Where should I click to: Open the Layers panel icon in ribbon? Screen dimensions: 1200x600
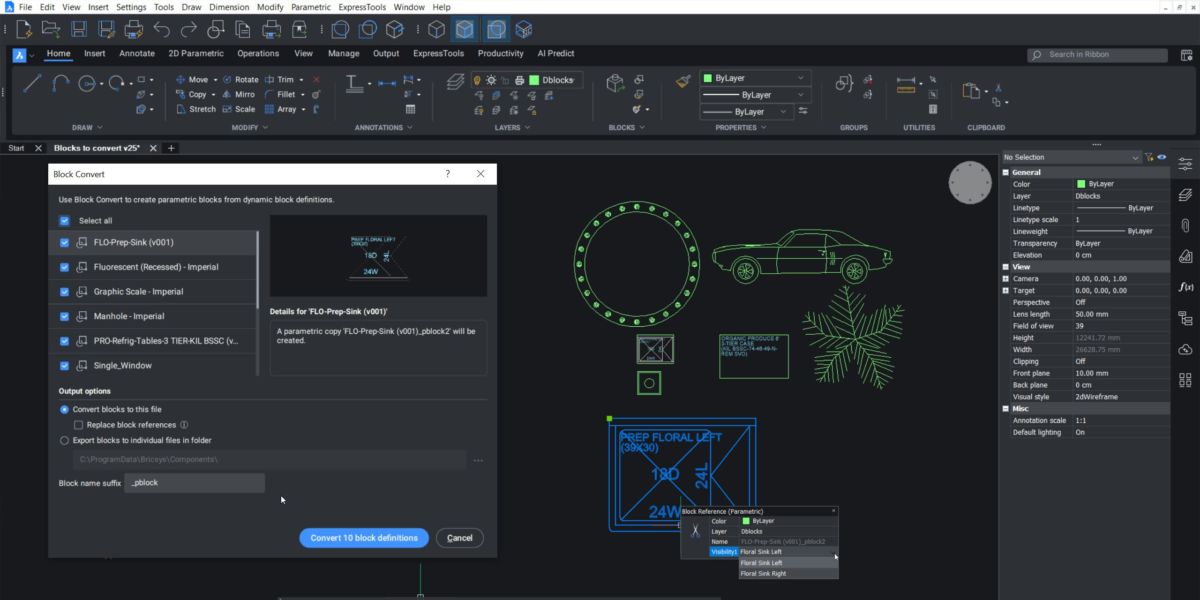[x=455, y=83]
